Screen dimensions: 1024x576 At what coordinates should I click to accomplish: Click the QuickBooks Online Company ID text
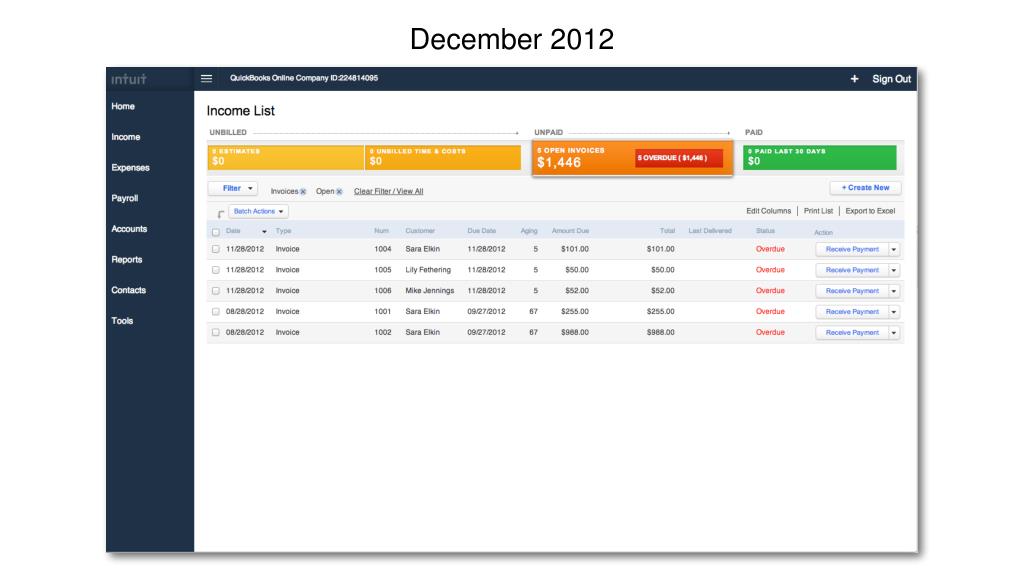pos(304,78)
